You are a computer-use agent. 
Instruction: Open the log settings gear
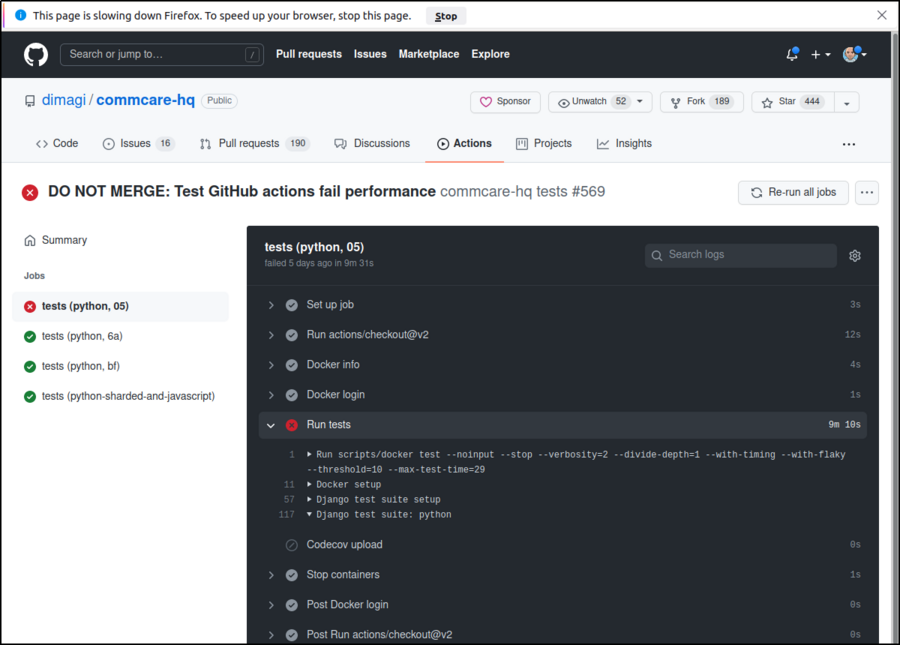click(x=855, y=255)
